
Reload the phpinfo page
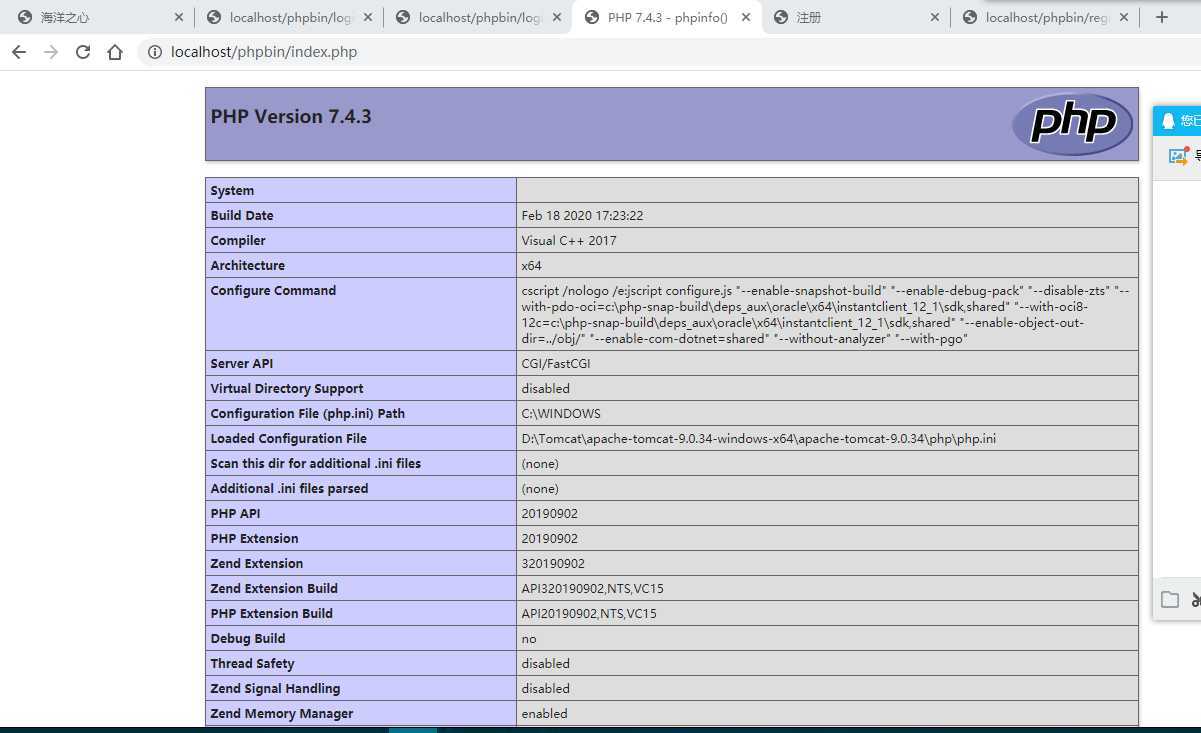pos(83,52)
